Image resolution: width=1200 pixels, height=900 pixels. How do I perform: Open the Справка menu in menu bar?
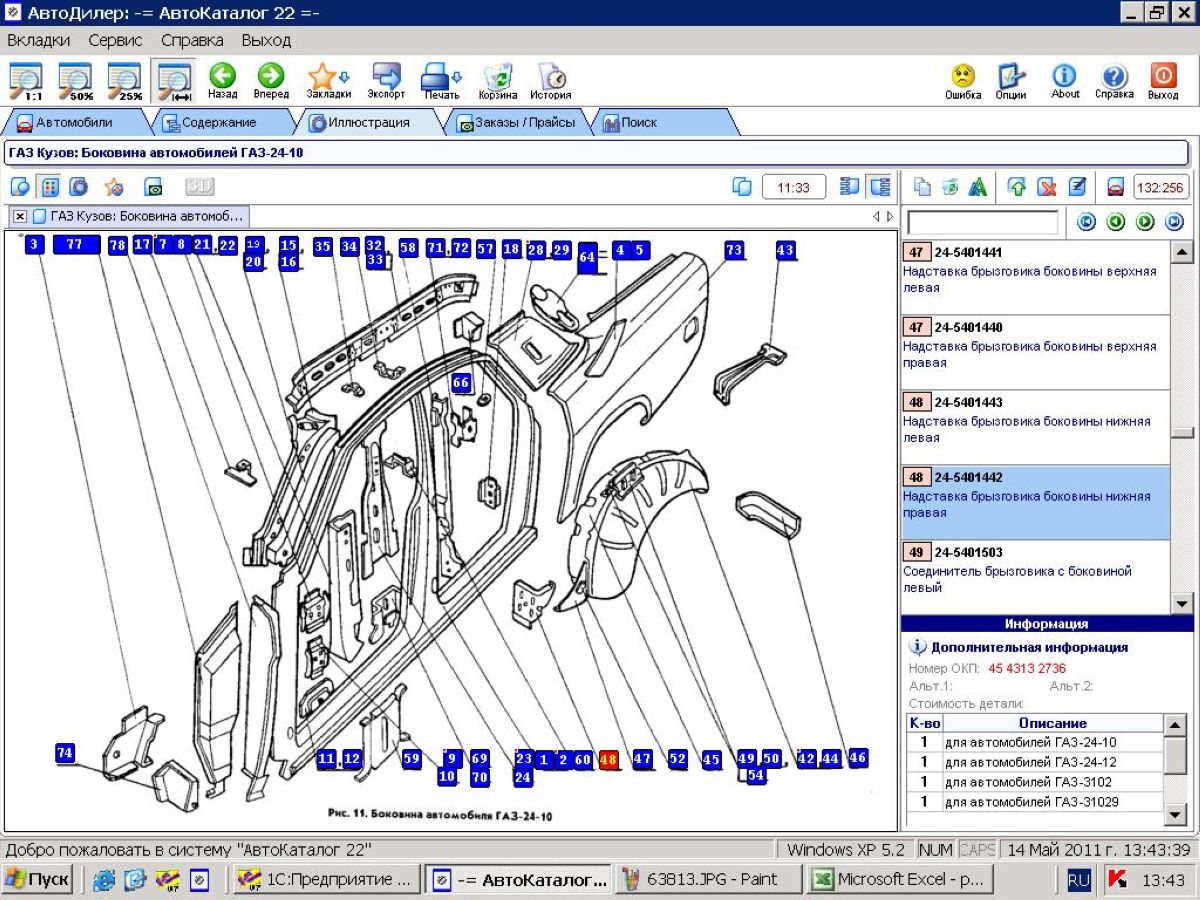[192, 41]
